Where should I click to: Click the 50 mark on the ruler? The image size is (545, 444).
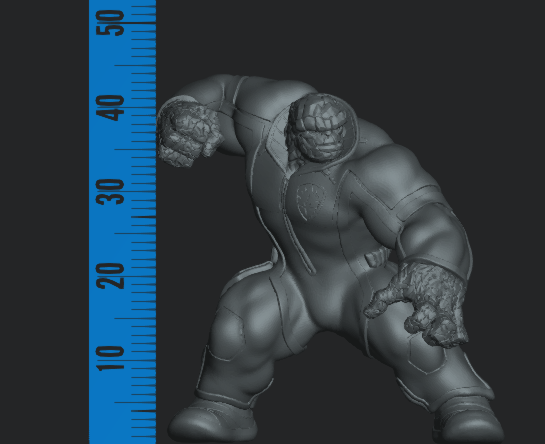110,23
